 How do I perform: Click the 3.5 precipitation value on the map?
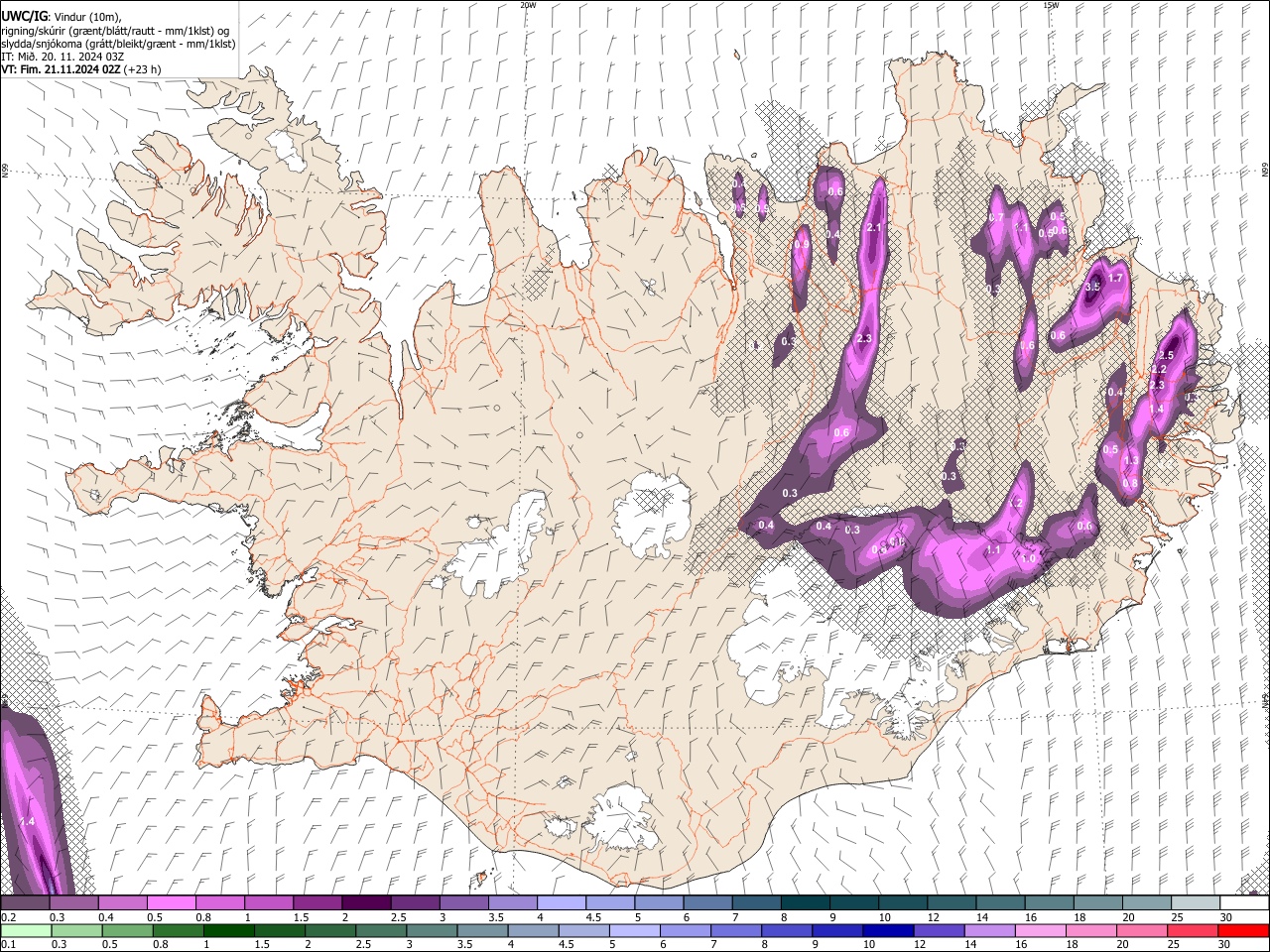1093,287
